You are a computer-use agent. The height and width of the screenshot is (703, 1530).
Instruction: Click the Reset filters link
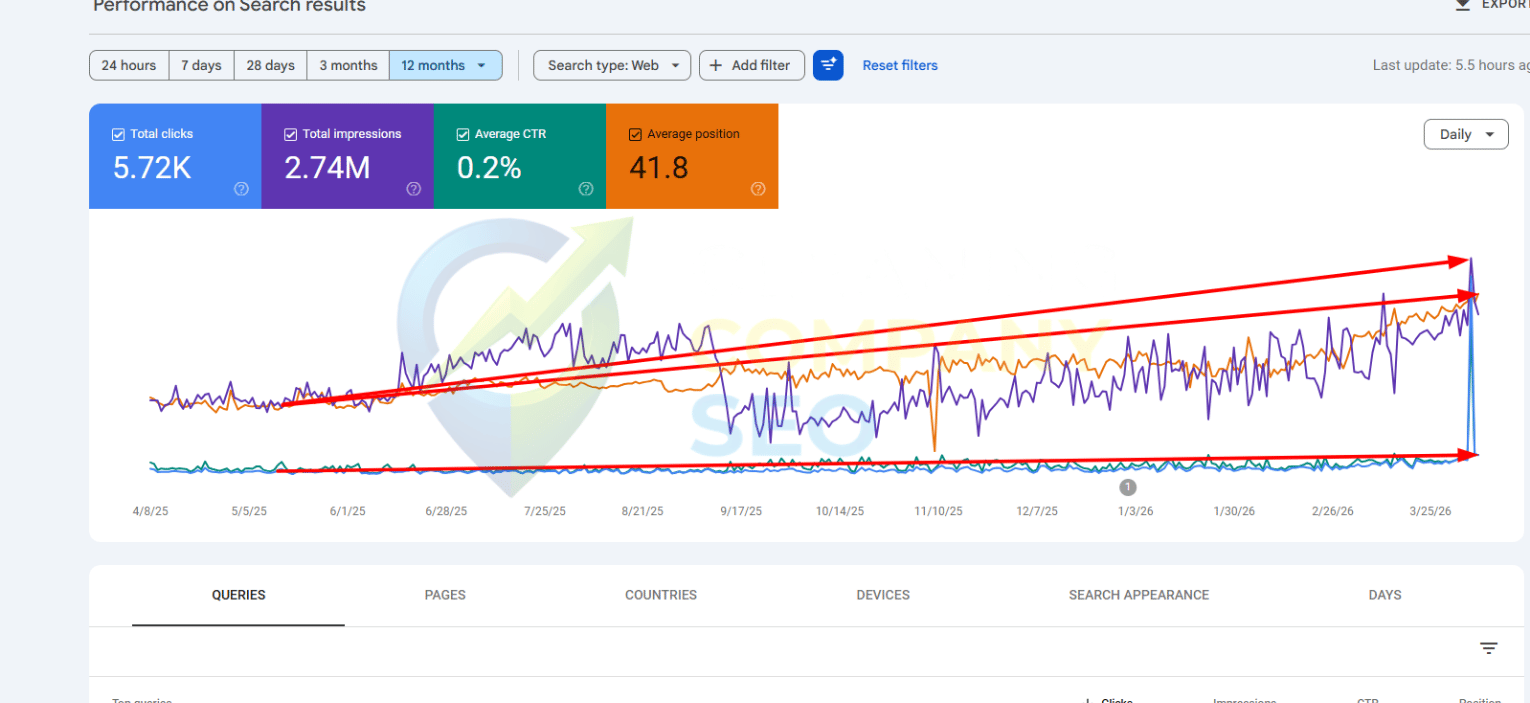click(x=899, y=65)
